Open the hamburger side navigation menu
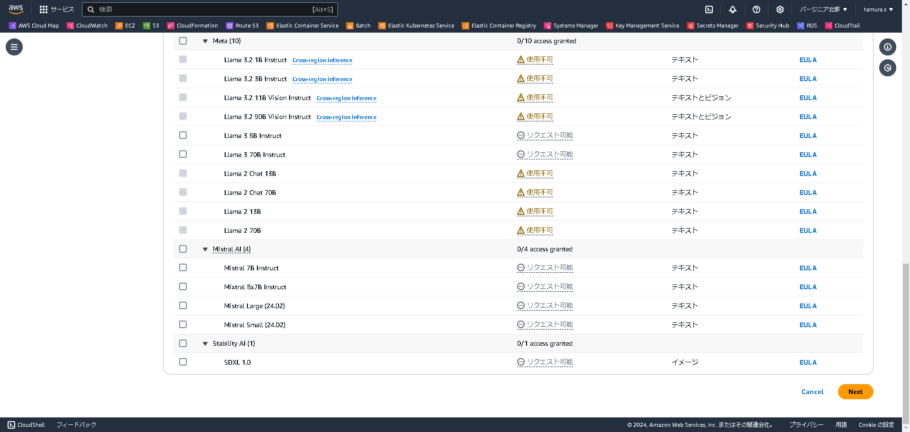The width and height of the screenshot is (910, 432). click(15, 47)
